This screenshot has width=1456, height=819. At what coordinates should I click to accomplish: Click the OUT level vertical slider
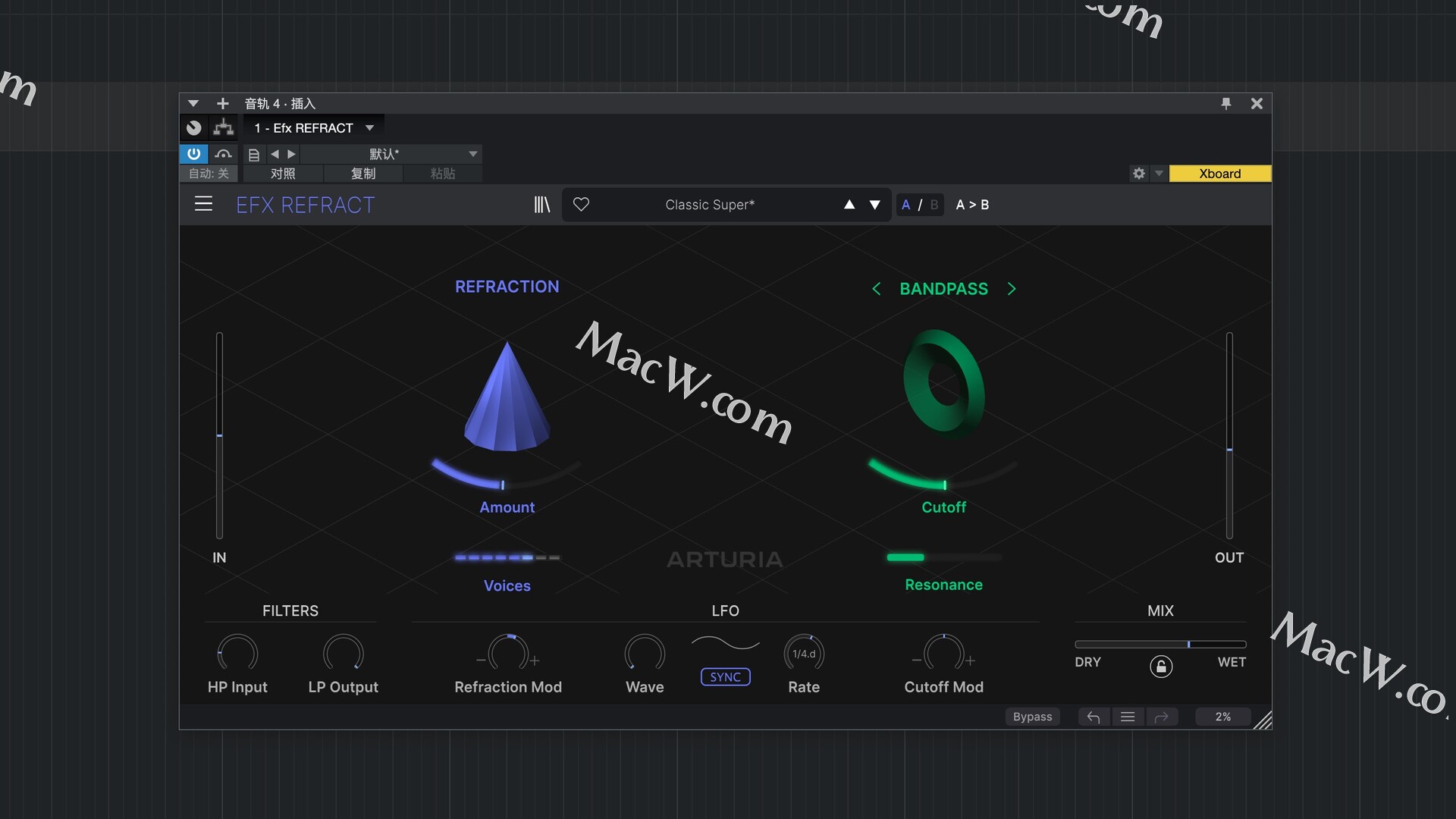[1229, 435]
